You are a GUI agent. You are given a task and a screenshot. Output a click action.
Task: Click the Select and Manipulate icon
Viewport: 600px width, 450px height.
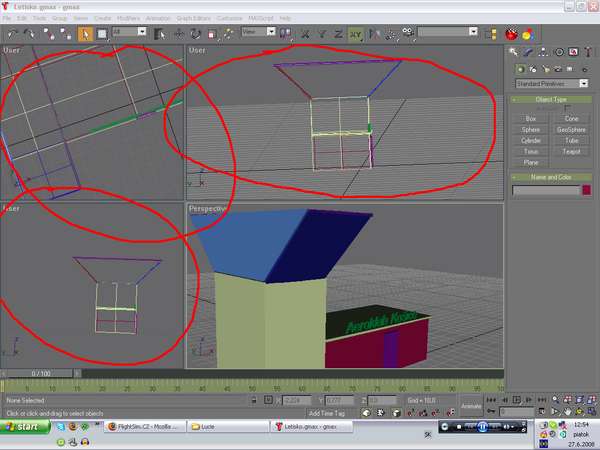pos(228,34)
